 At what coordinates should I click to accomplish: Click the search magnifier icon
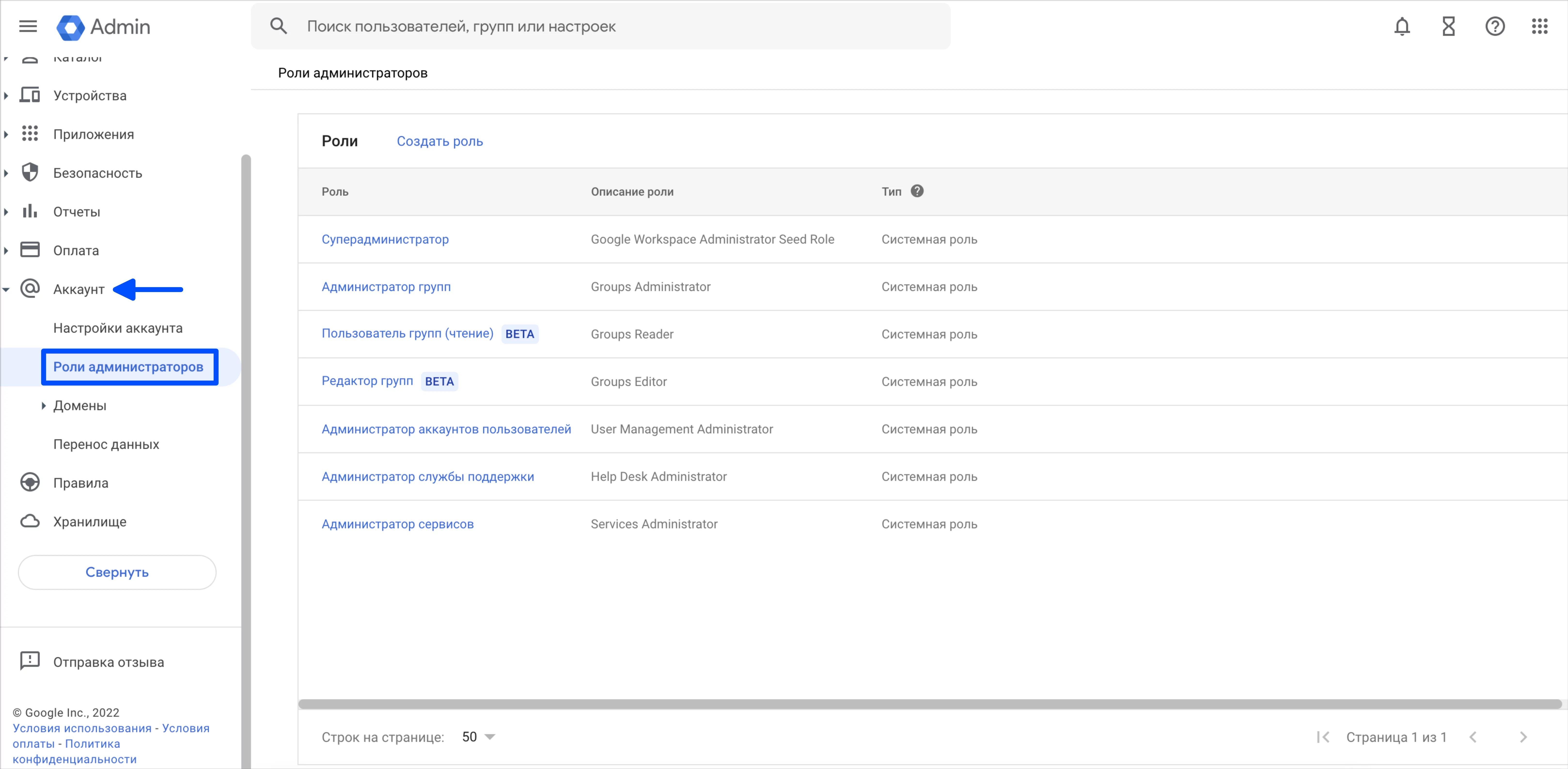[279, 26]
